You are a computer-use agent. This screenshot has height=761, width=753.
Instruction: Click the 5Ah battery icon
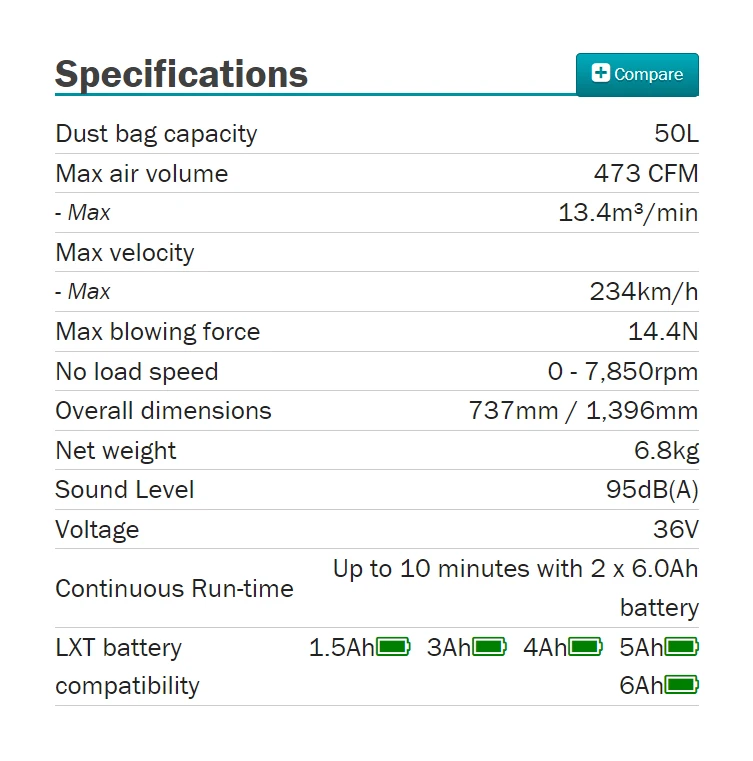point(682,647)
